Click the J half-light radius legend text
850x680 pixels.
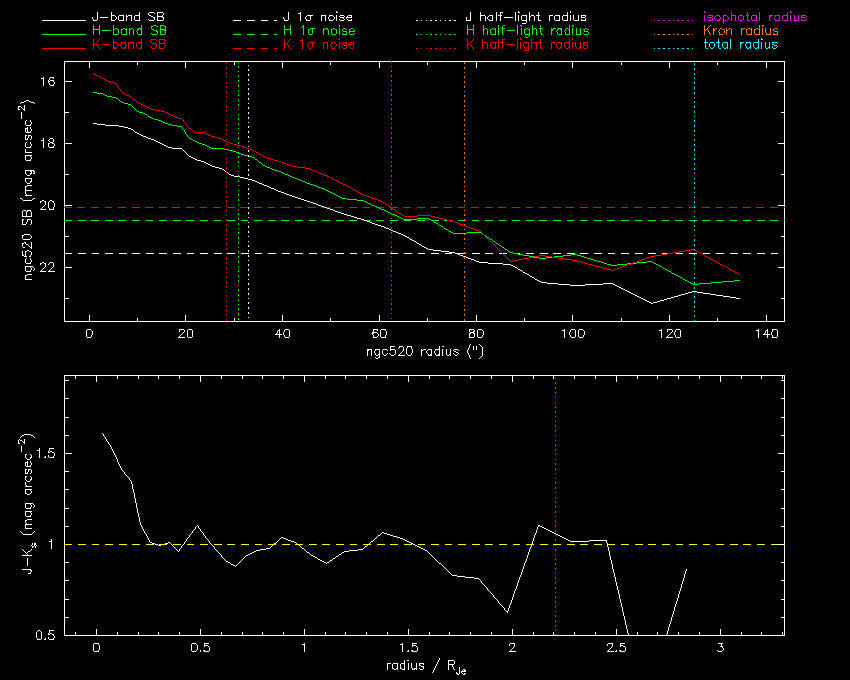pos(526,18)
